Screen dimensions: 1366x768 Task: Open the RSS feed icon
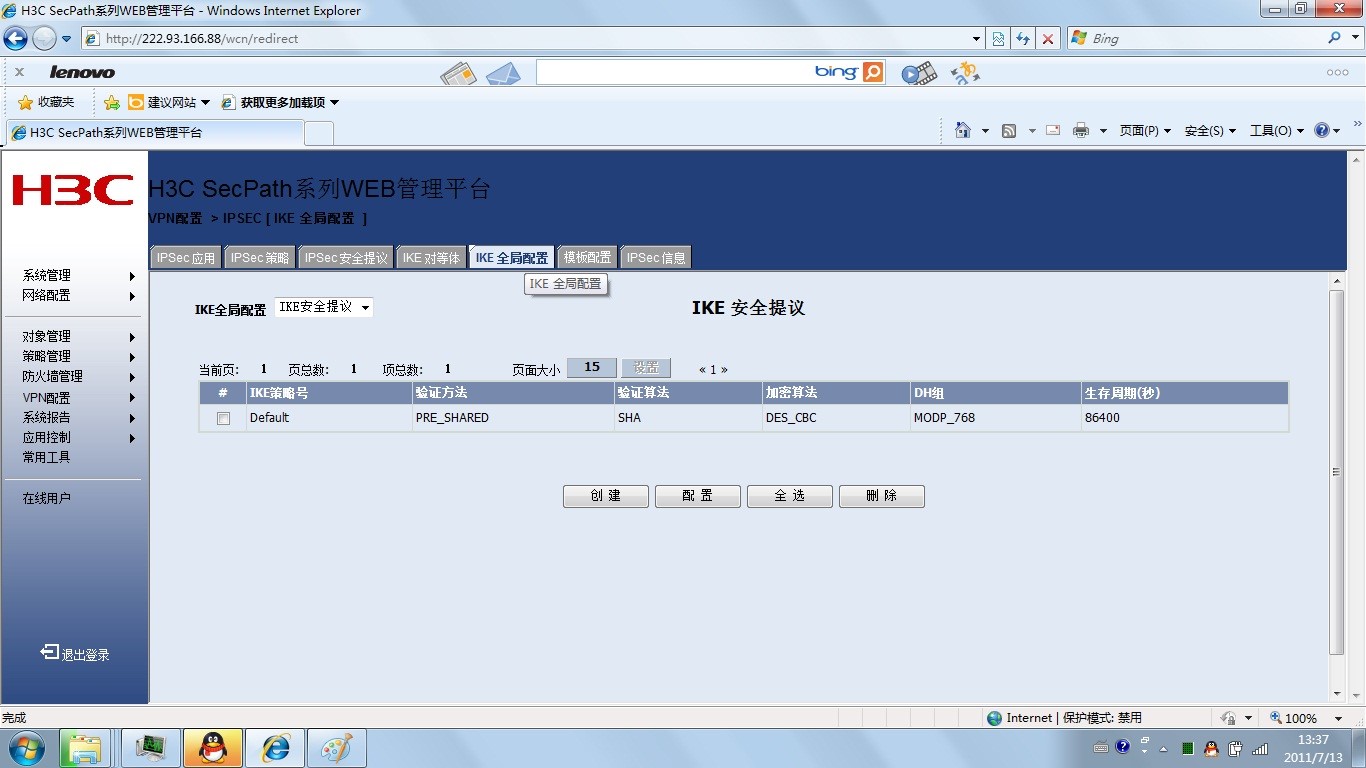click(x=1010, y=130)
